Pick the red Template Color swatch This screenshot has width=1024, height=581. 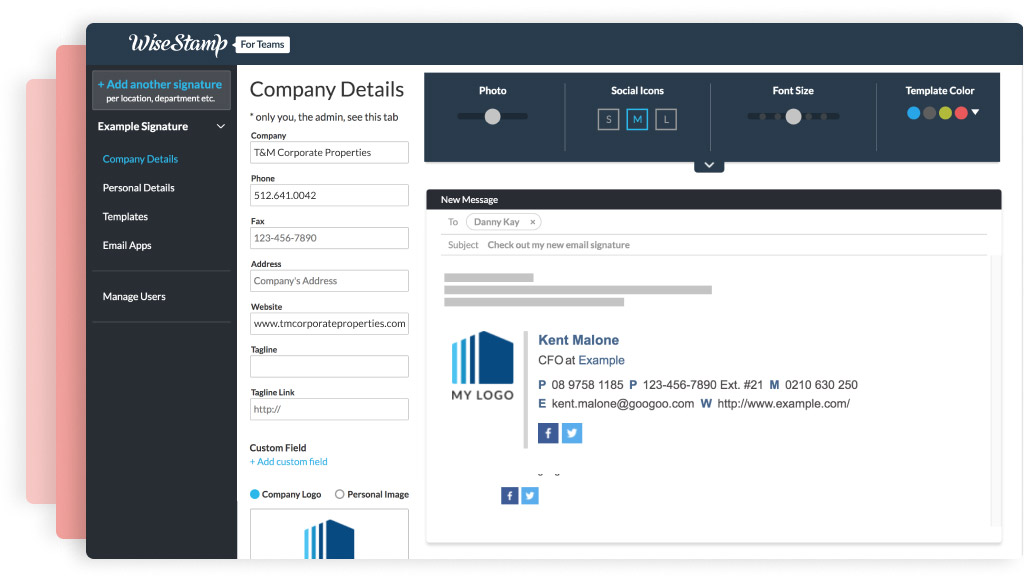pos(959,113)
